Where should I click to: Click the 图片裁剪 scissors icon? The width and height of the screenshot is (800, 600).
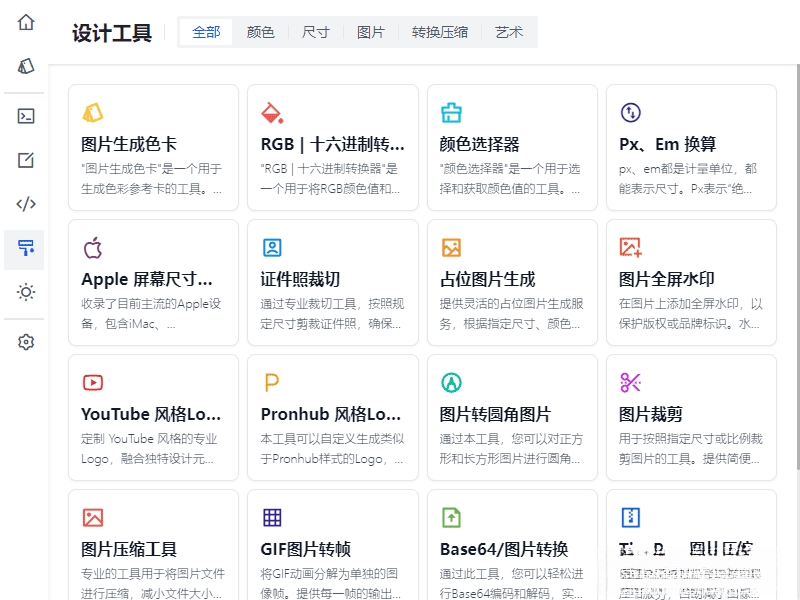point(631,383)
